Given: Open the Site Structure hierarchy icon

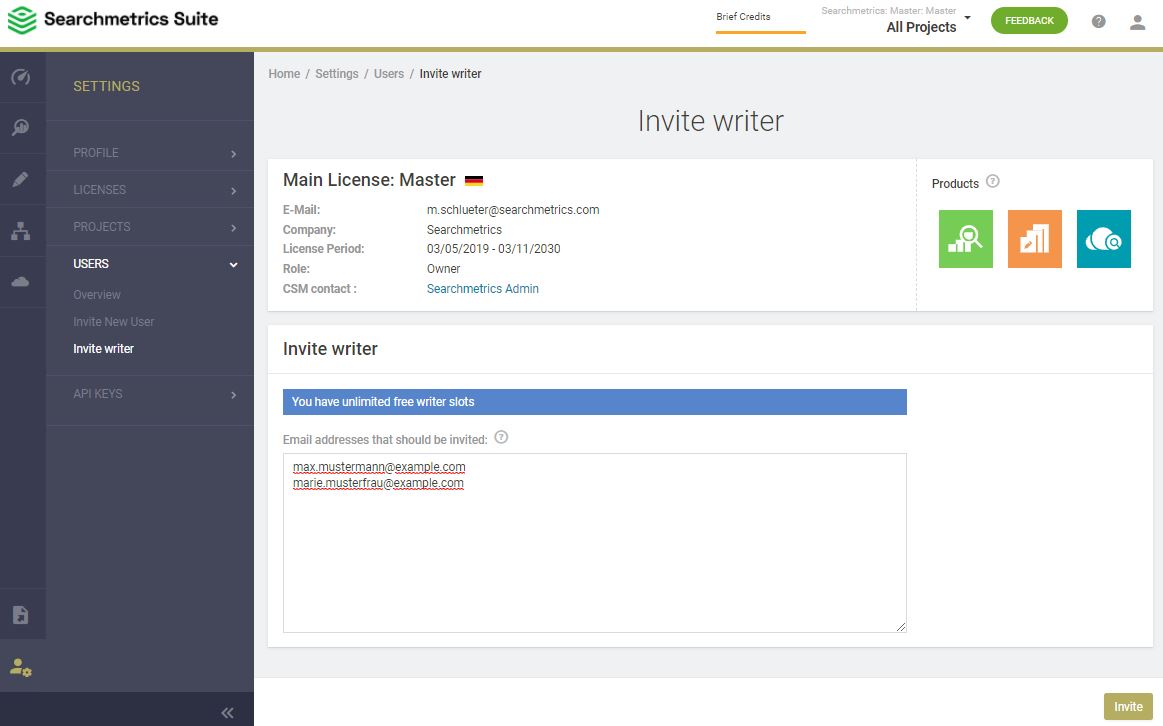Looking at the screenshot, I should click(x=21, y=231).
